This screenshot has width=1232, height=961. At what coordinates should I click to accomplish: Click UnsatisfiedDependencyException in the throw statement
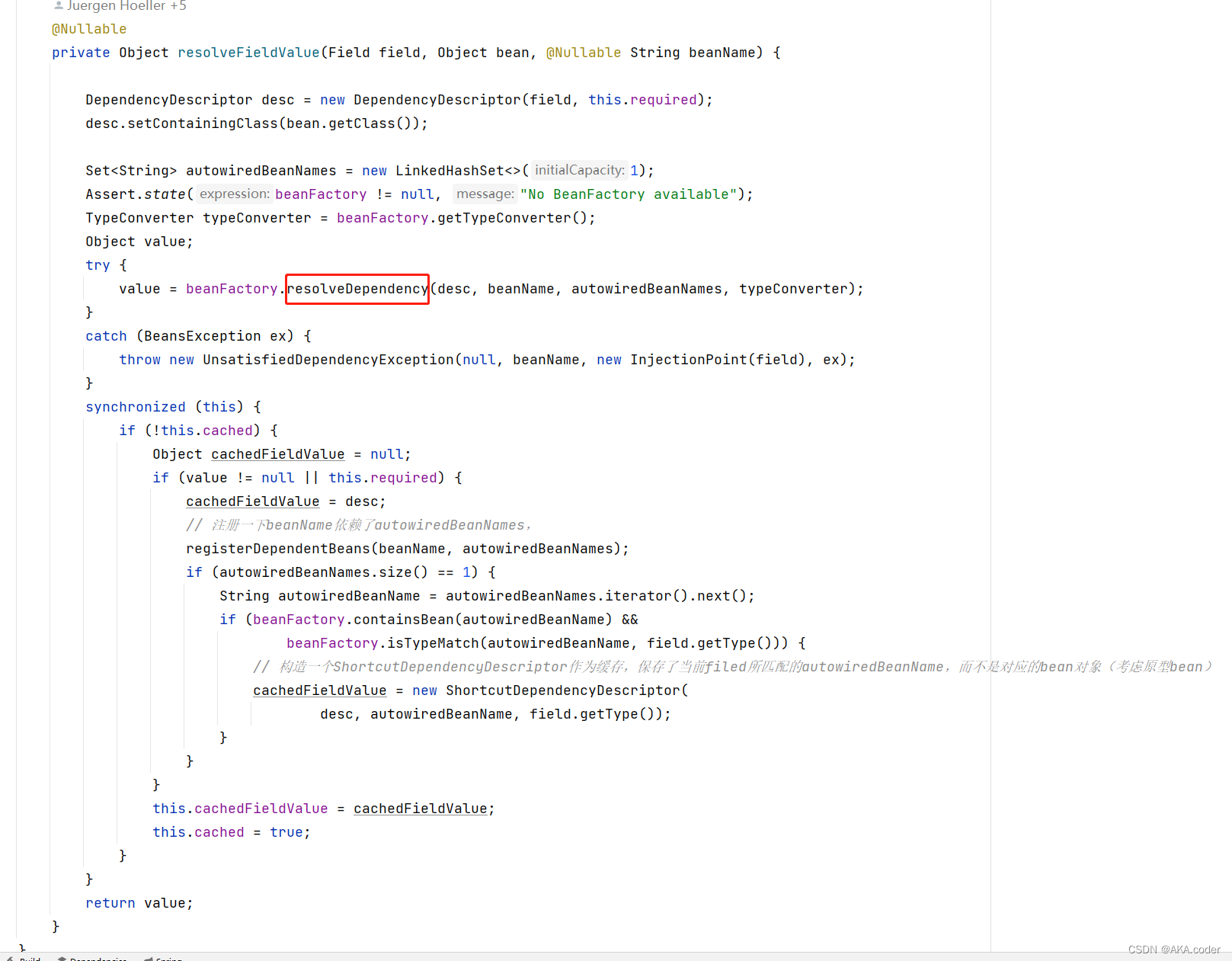pos(328,360)
